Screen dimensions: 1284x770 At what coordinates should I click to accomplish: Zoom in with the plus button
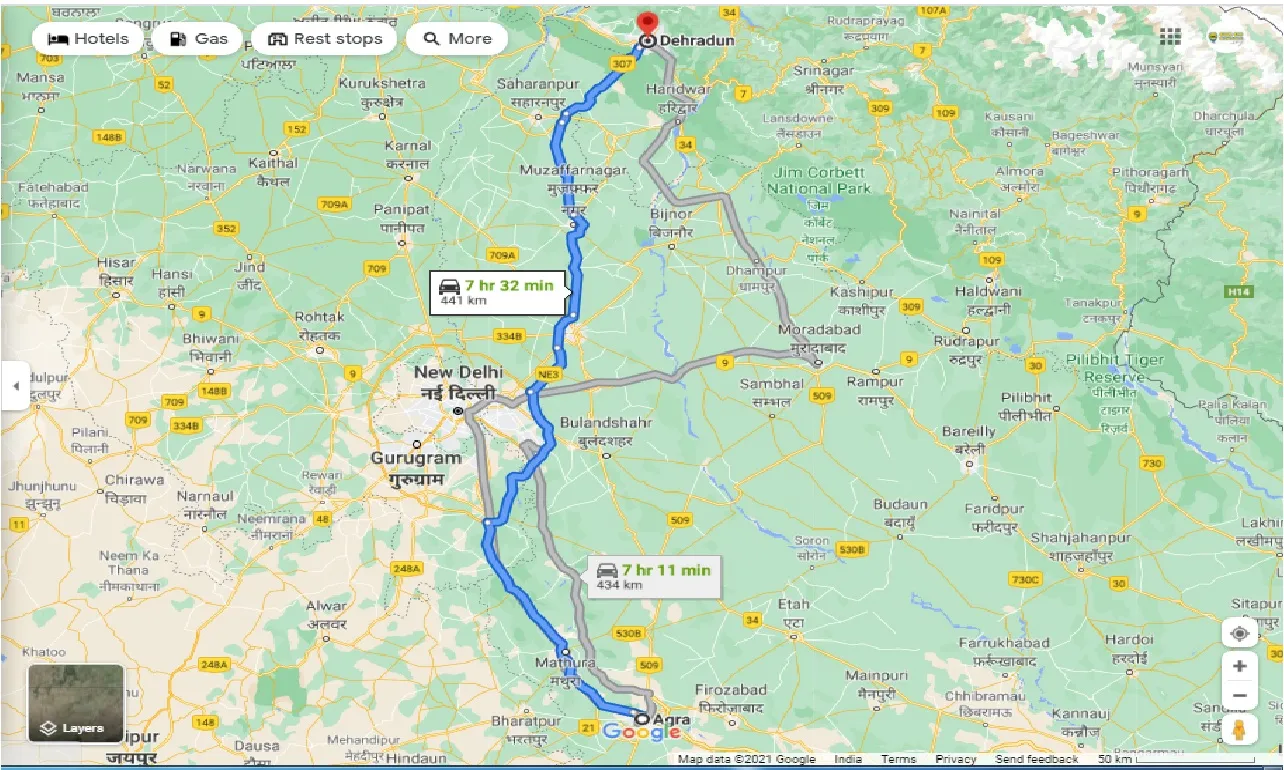click(x=1240, y=666)
